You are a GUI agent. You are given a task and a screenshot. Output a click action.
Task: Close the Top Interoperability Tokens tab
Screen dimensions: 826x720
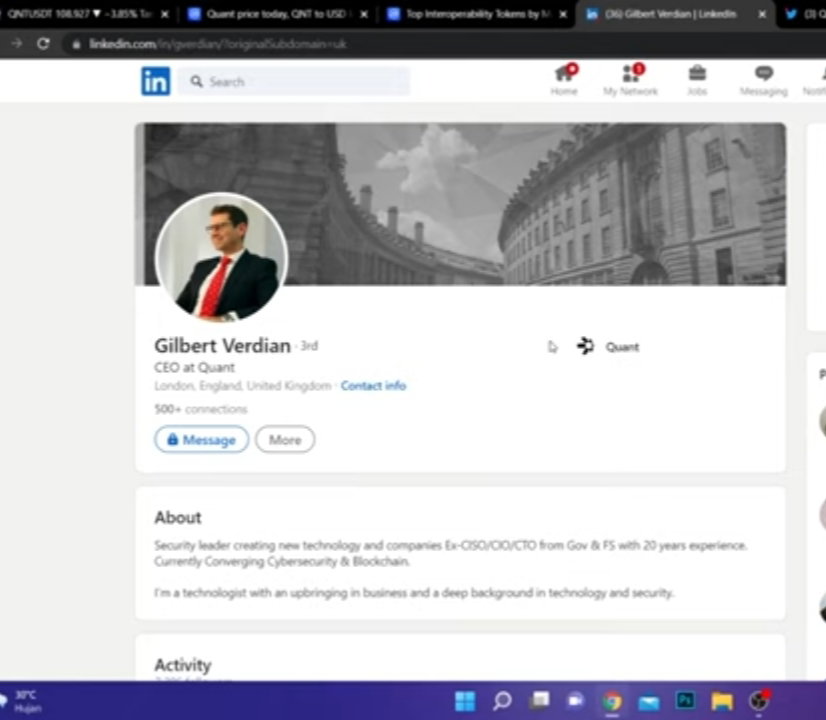coord(563,15)
